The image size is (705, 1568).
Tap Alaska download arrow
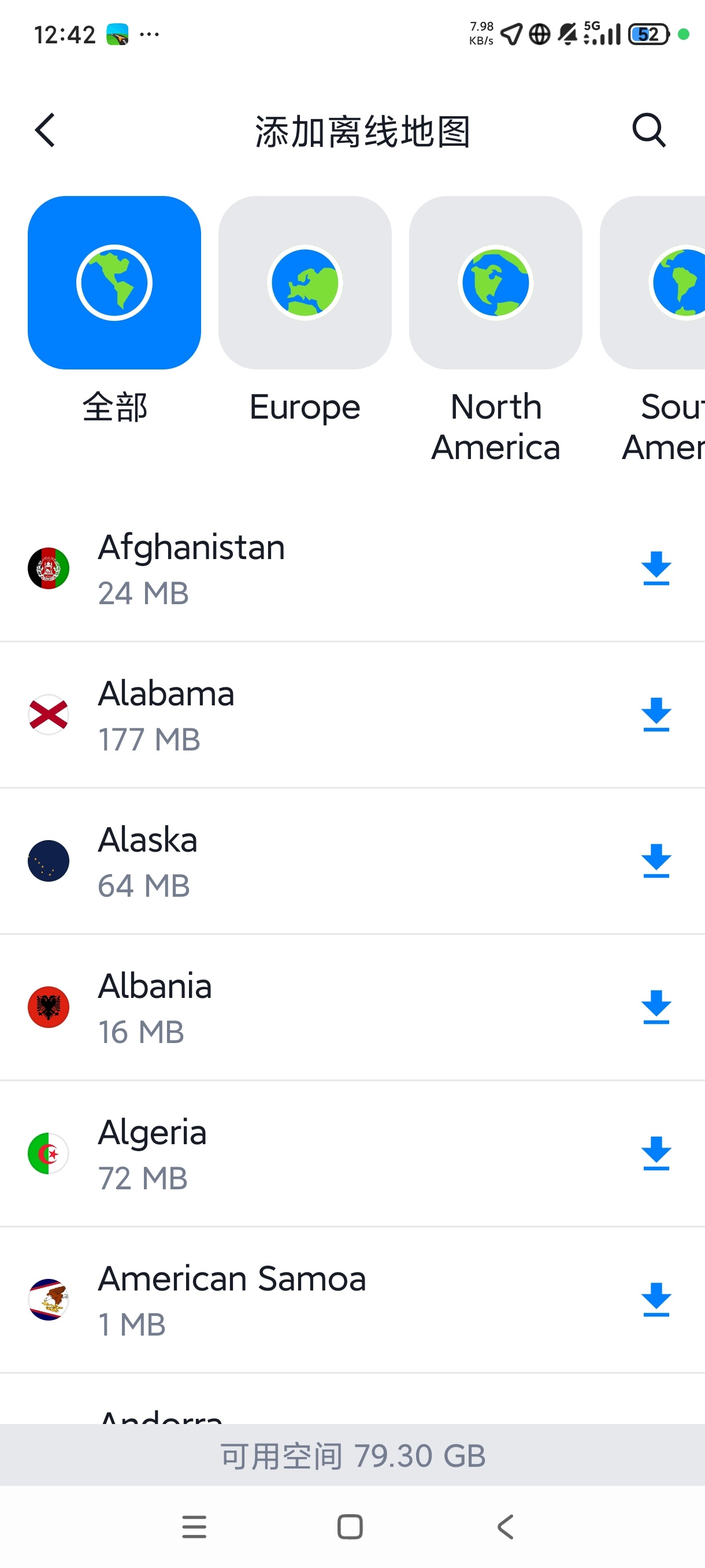pyautogui.click(x=656, y=861)
